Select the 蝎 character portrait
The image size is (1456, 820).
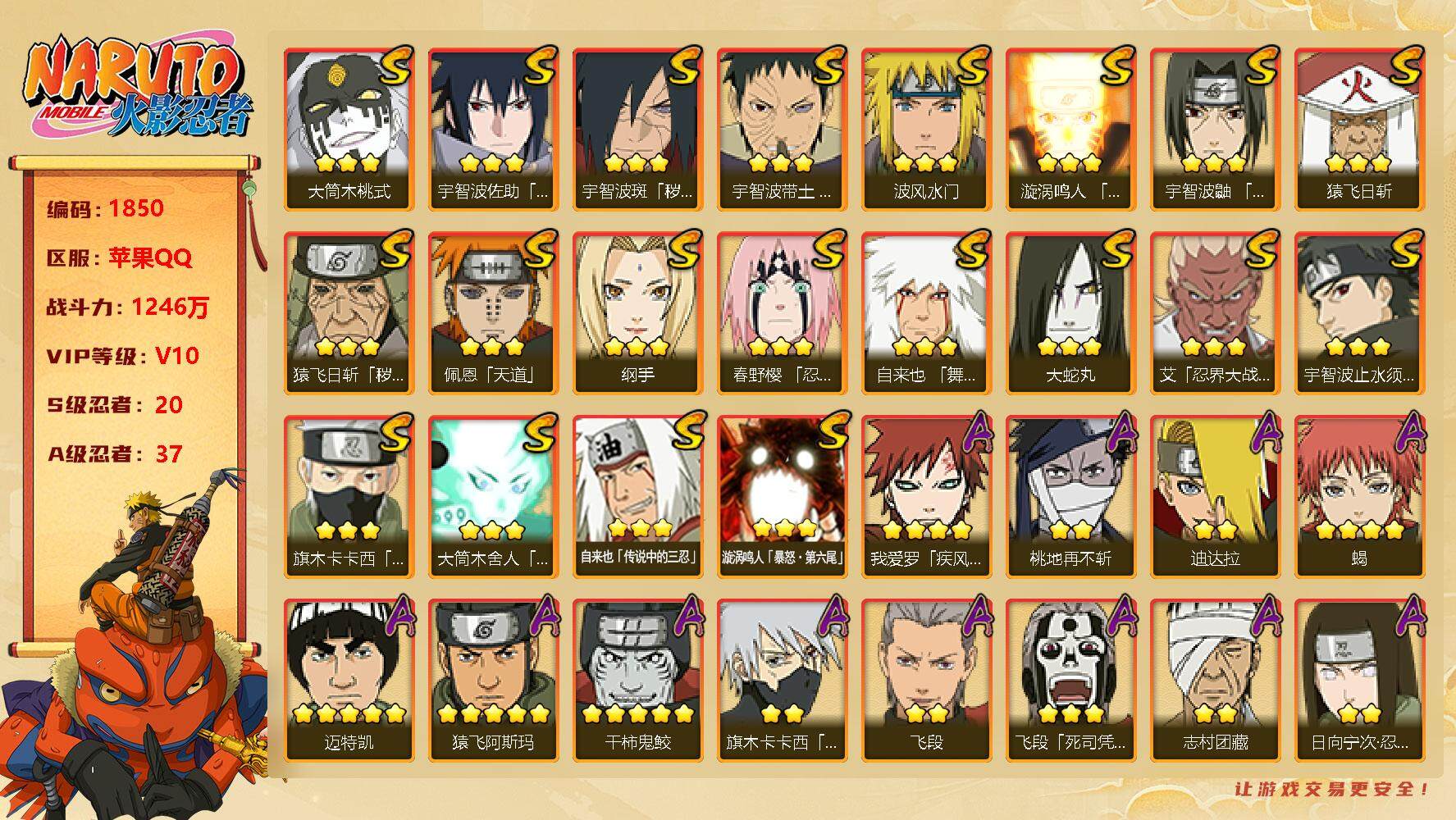1360,497
